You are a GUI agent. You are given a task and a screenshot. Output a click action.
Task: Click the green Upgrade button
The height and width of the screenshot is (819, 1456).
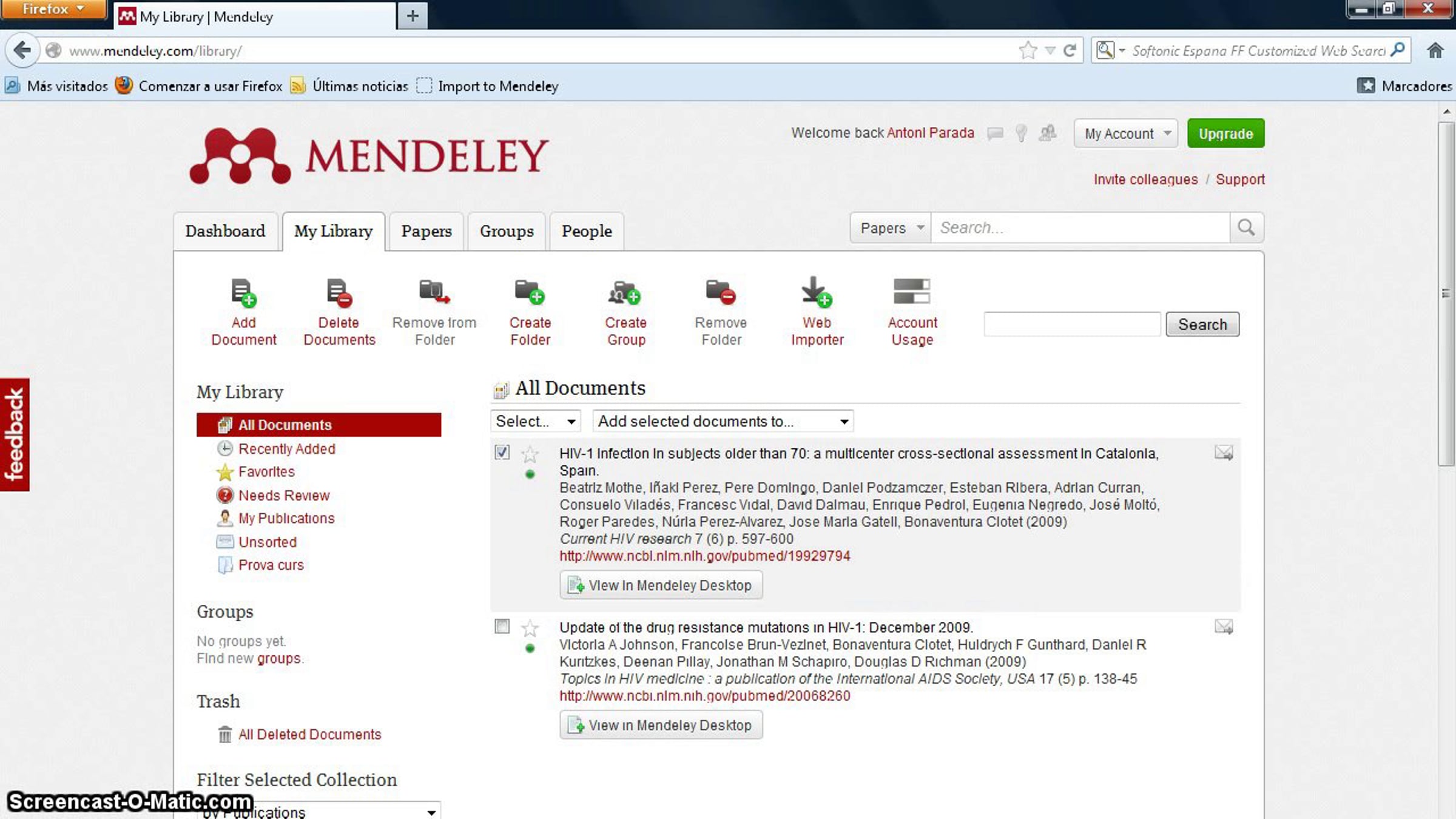pos(1225,133)
